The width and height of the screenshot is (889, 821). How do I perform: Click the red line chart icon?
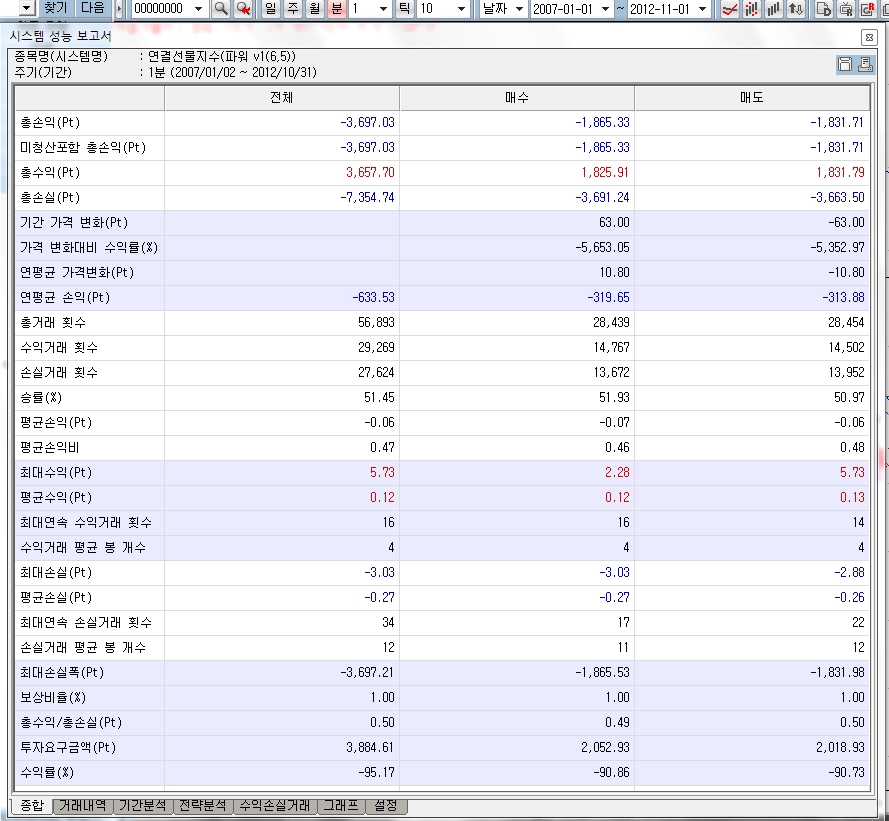pyautogui.click(x=730, y=9)
